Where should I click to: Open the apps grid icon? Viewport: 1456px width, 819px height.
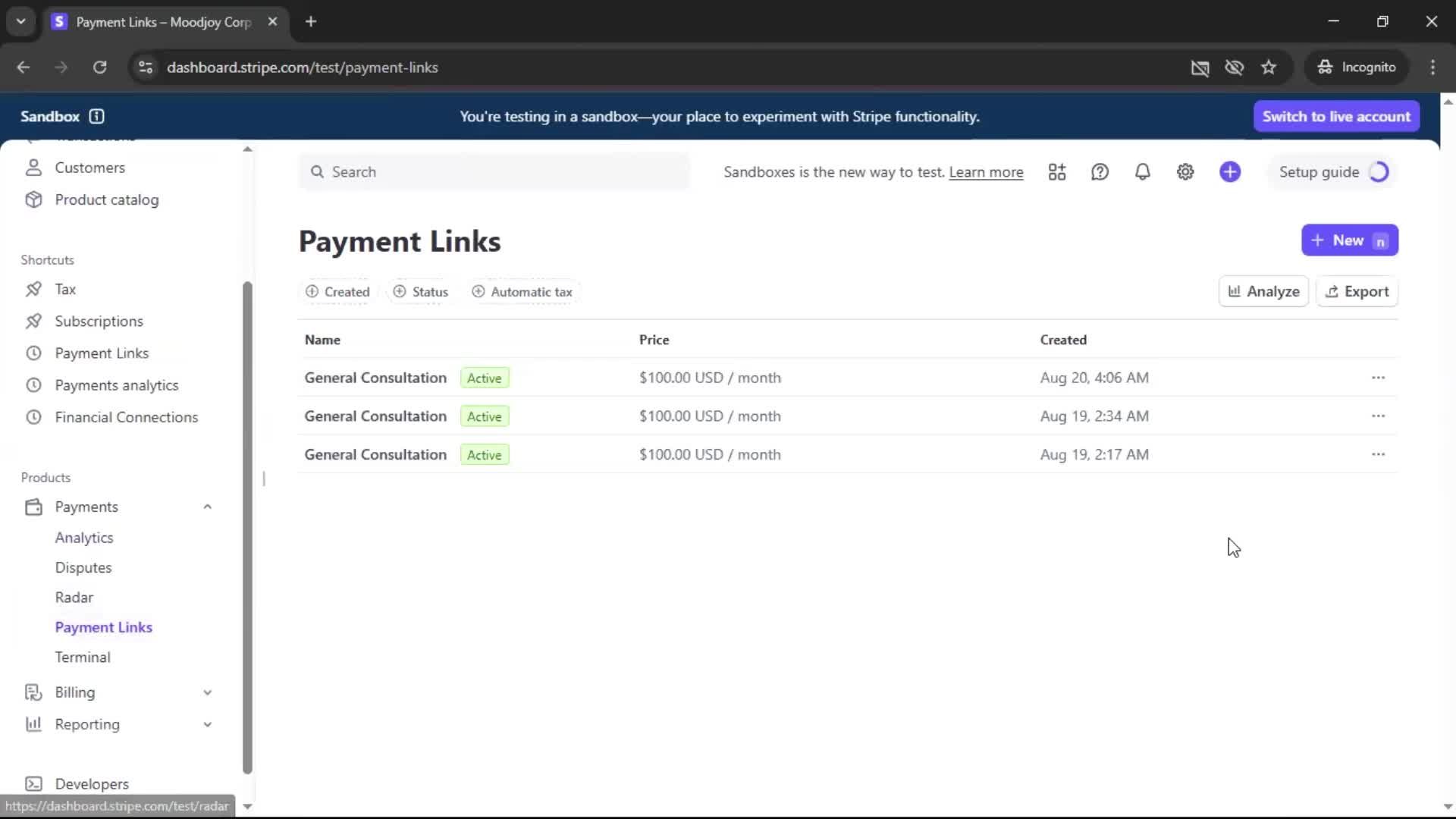1057,172
